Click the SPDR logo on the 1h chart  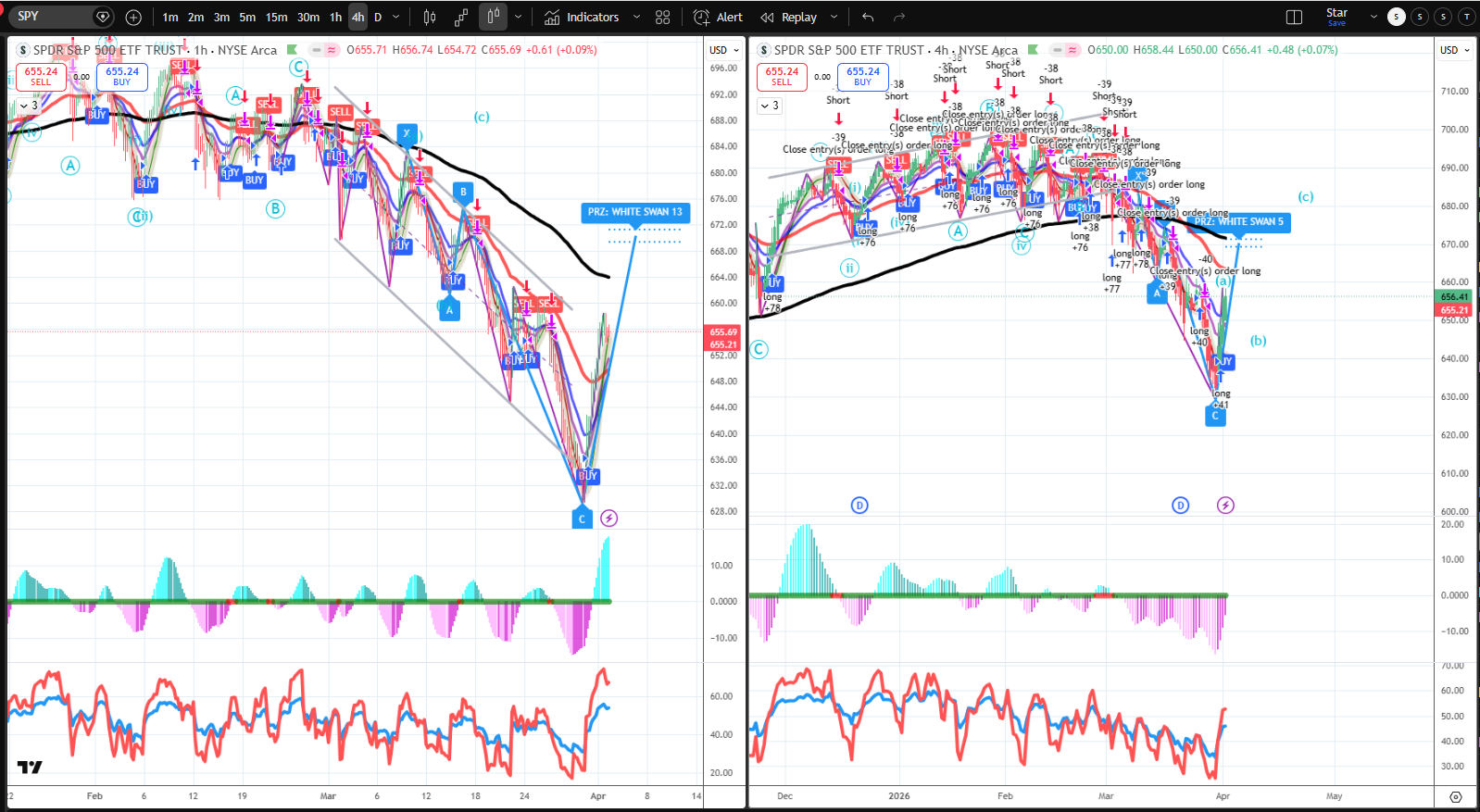pos(23,50)
